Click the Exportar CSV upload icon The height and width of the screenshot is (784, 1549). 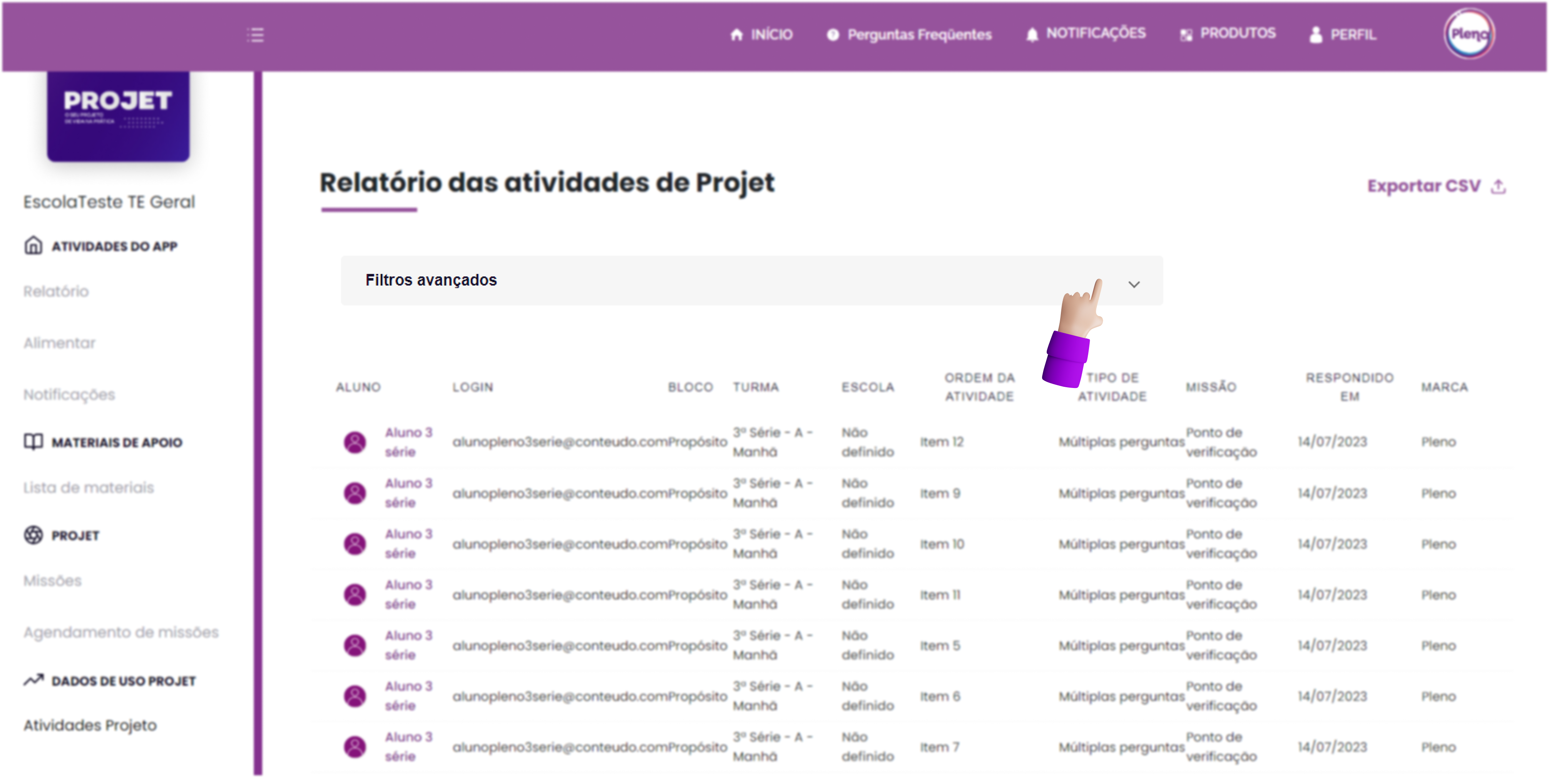click(1498, 187)
